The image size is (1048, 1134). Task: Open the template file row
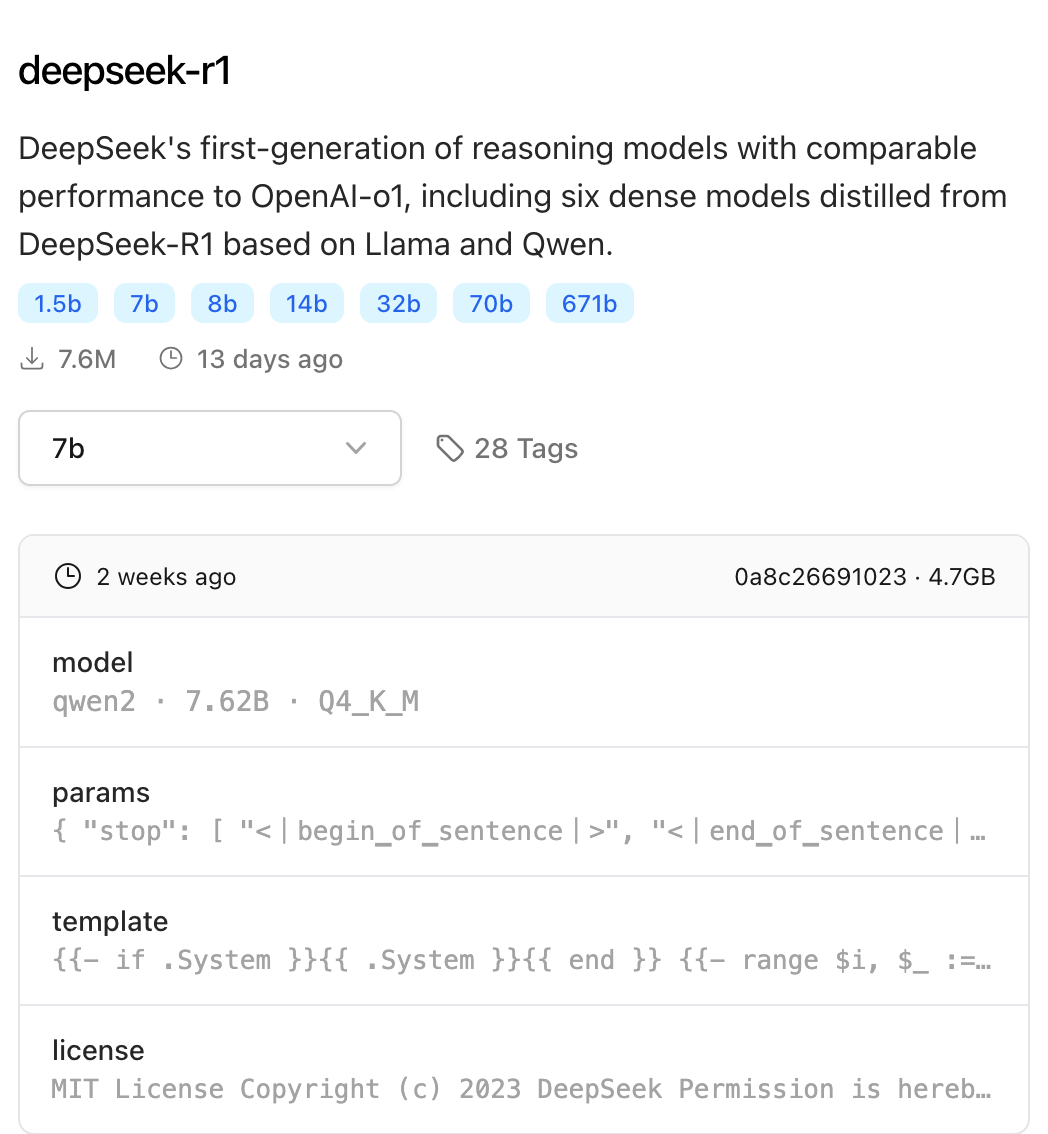(524, 940)
